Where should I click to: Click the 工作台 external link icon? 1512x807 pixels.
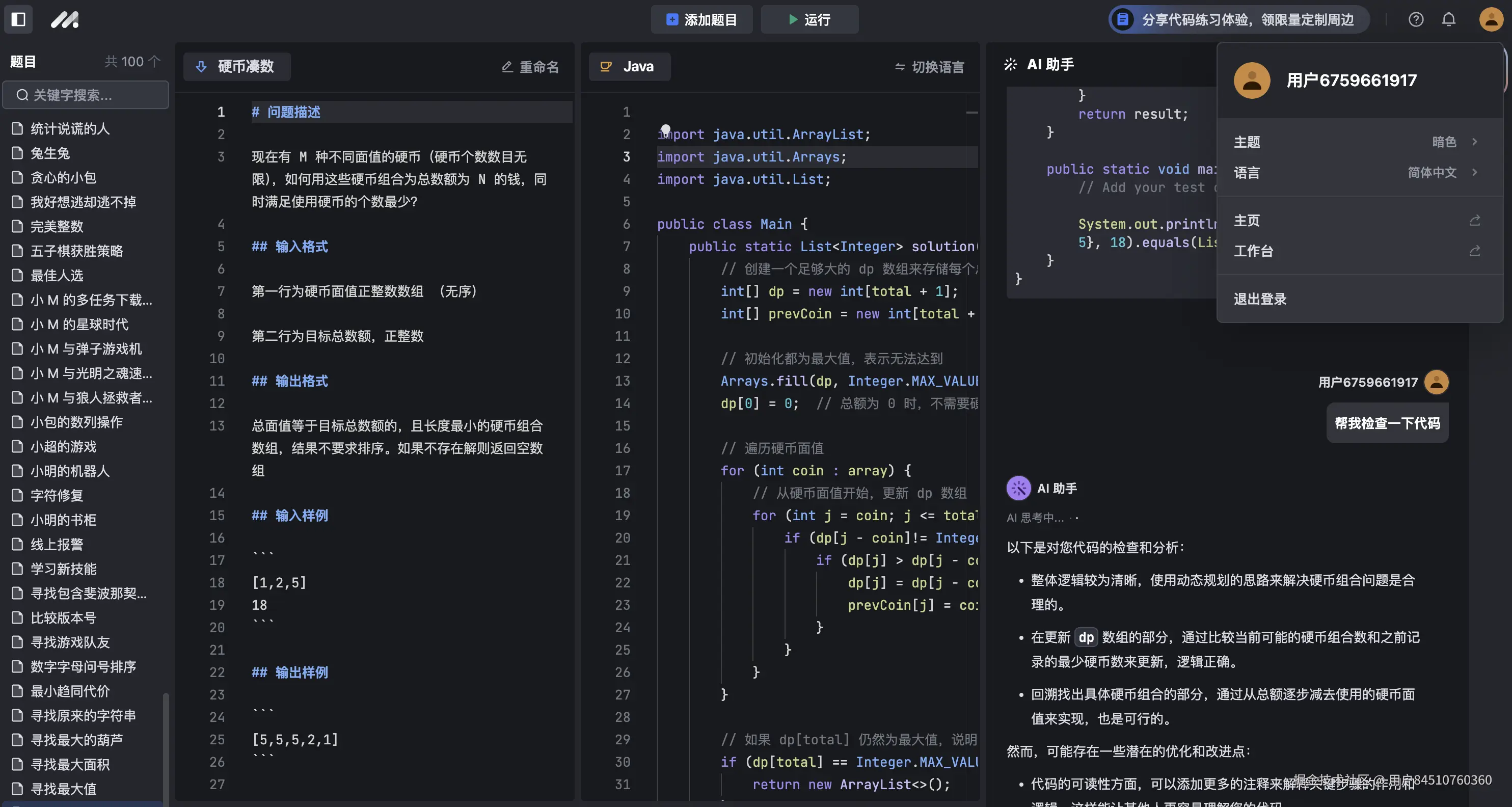pos(1474,251)
